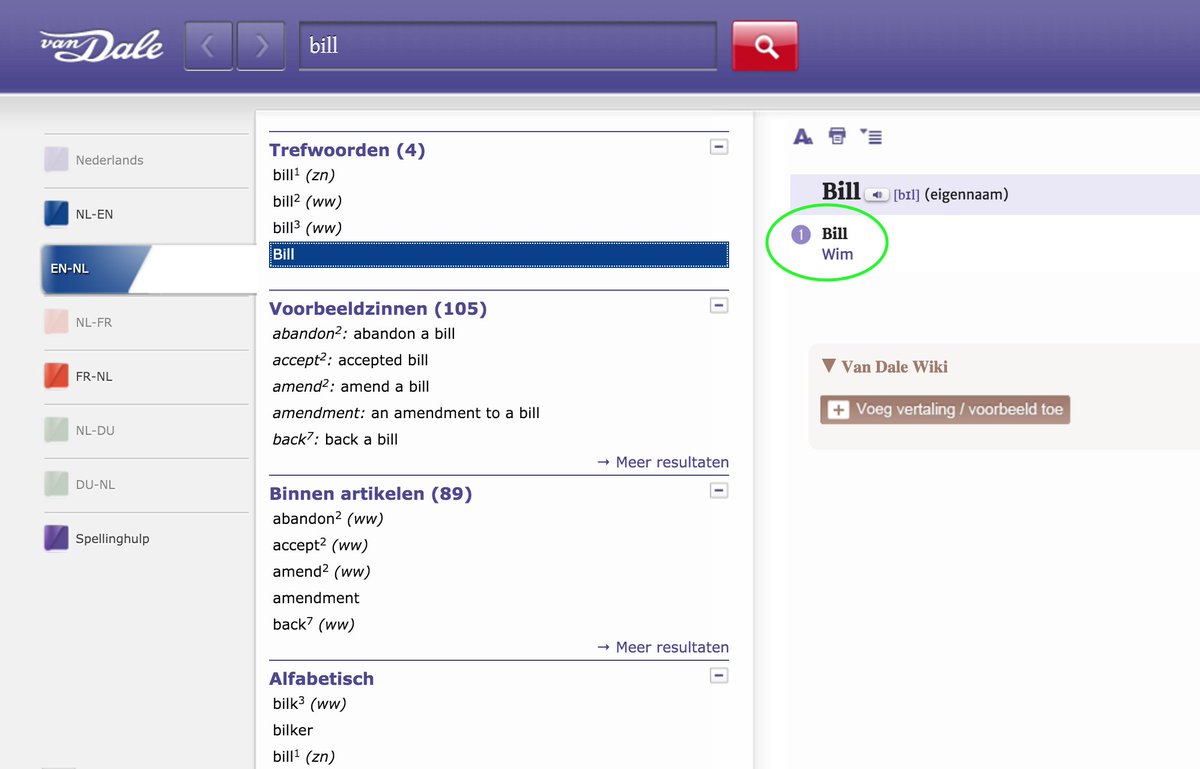Image resolution: width=1200 pixels, height=769 pixels.
Task: Click the NL-EN dictionary book icon
Action: coord(56,214)
